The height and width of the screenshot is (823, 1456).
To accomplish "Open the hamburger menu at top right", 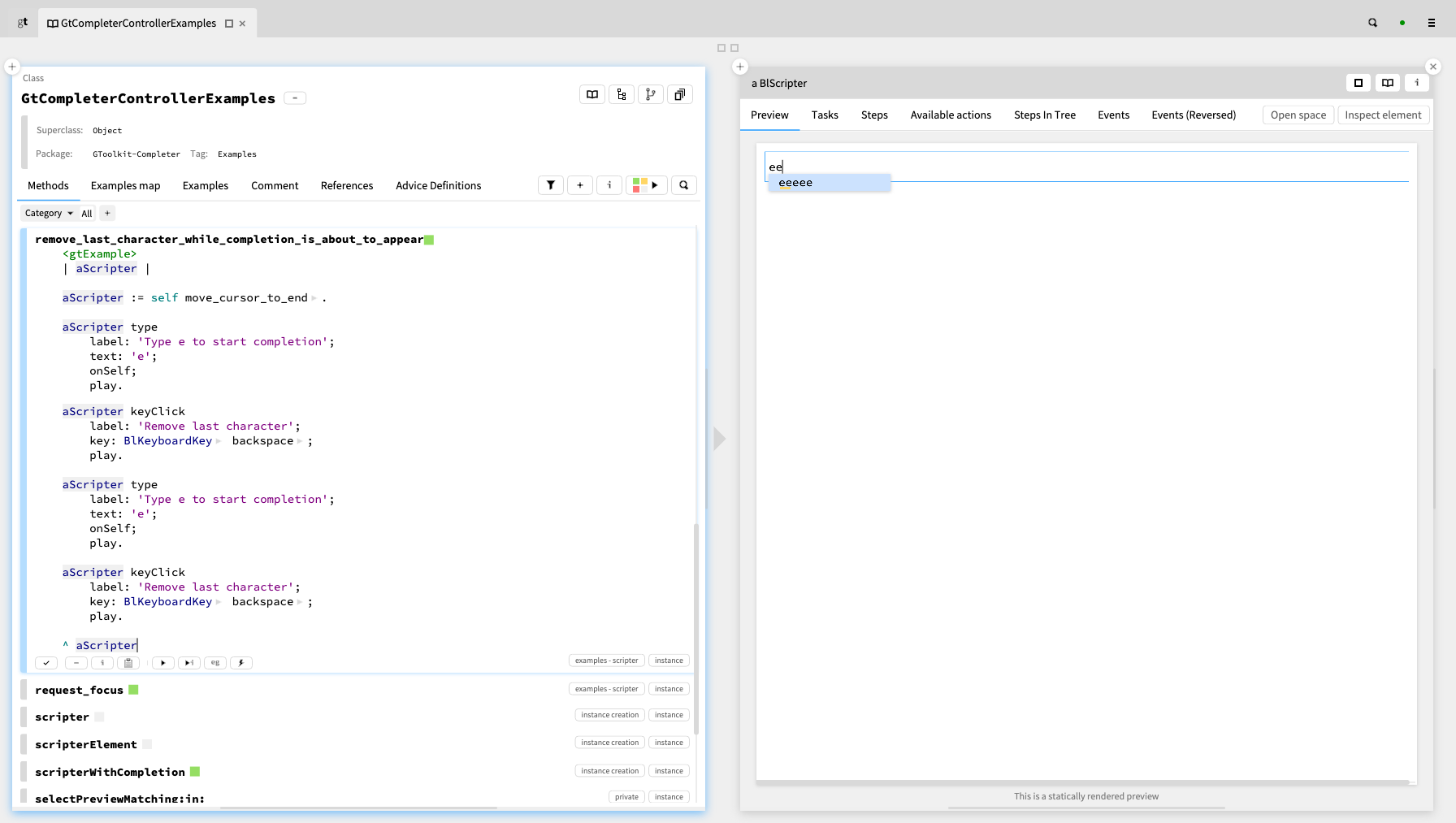I will point(1432,23).
